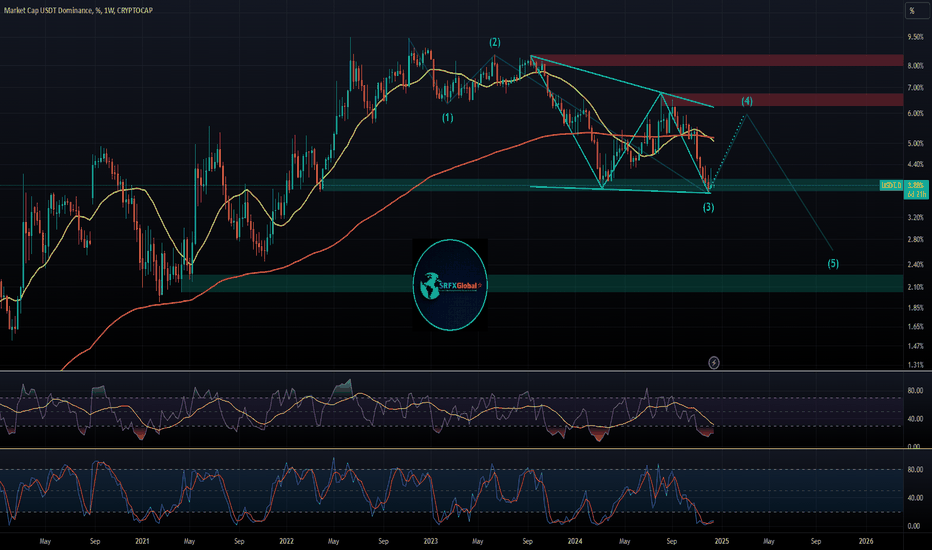Click the current 3.88% price value label
The width and height of the screenshot is (932, 550).
tap(915, 186)
